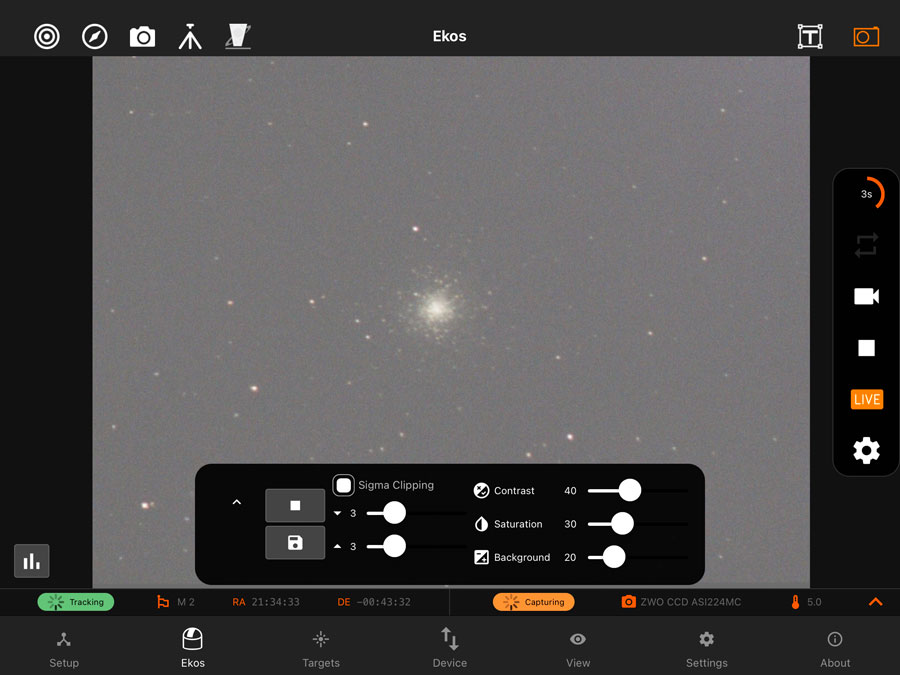900x675 pixels.
Task: Click the green Tracking status badge
Action: pyautogui.click(x=76, y=602)
